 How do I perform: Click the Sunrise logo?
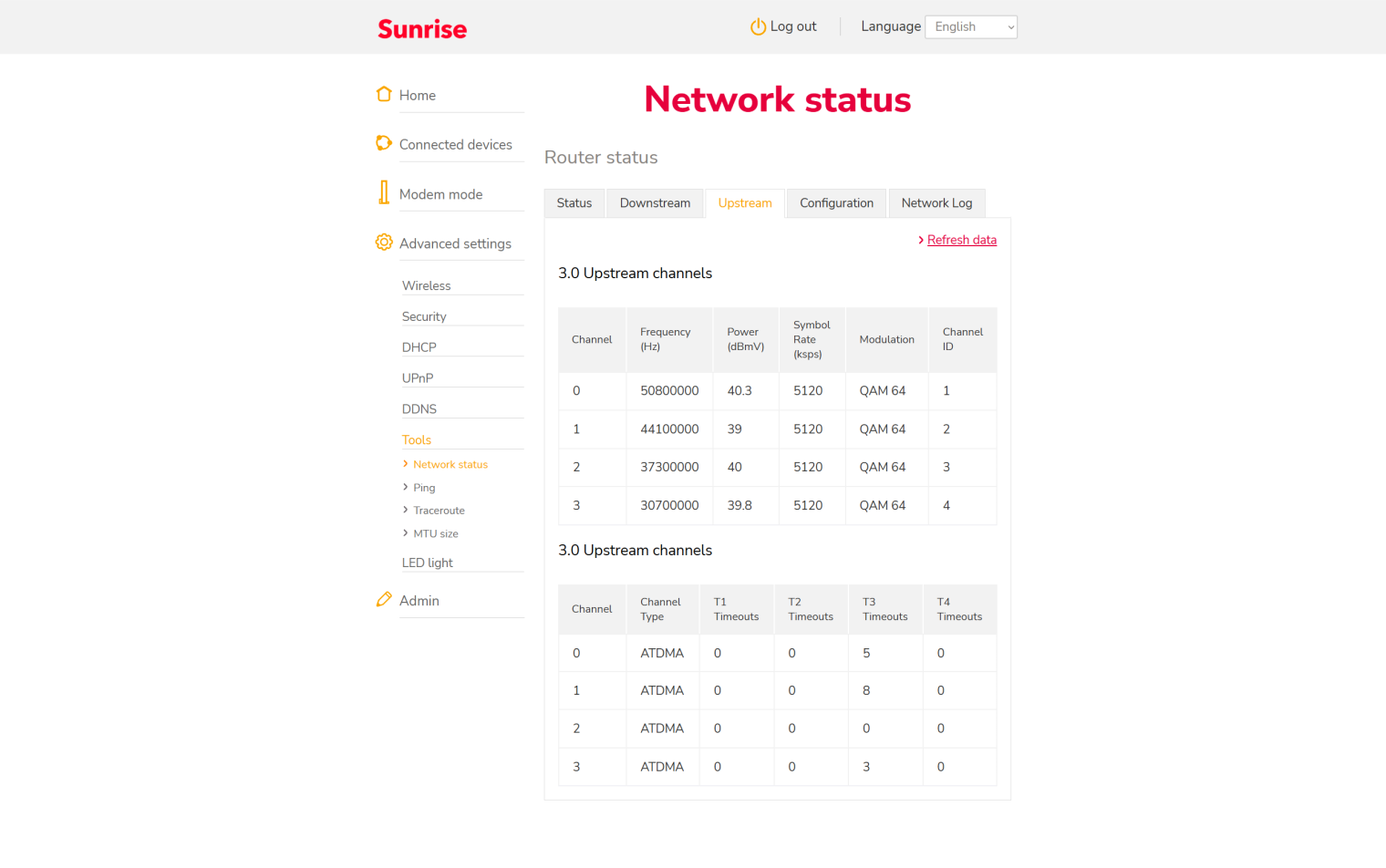click(422, 29)
